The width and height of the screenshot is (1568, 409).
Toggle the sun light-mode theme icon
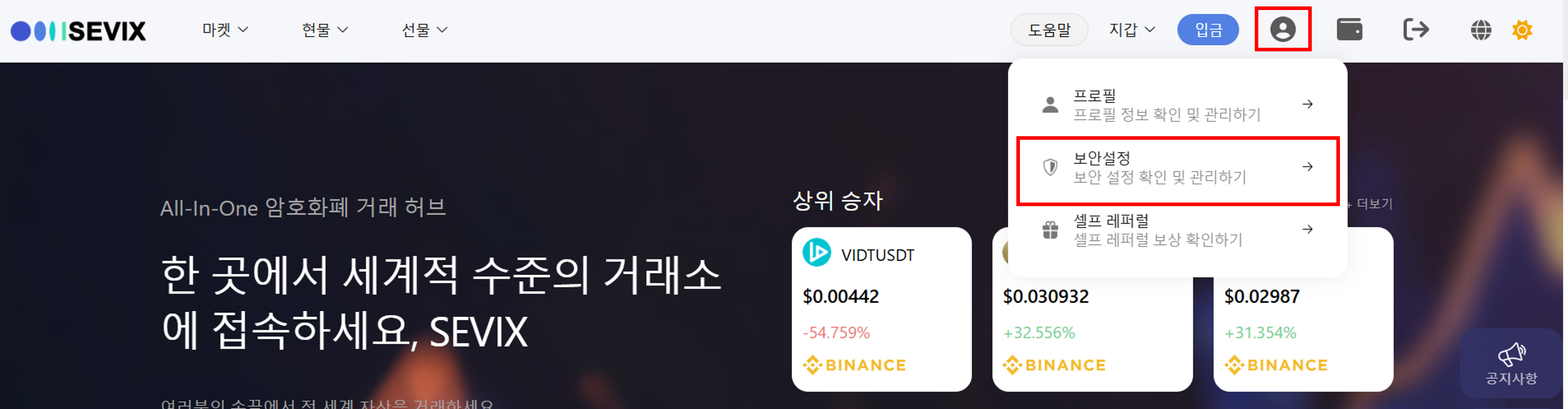[1522, 30]
